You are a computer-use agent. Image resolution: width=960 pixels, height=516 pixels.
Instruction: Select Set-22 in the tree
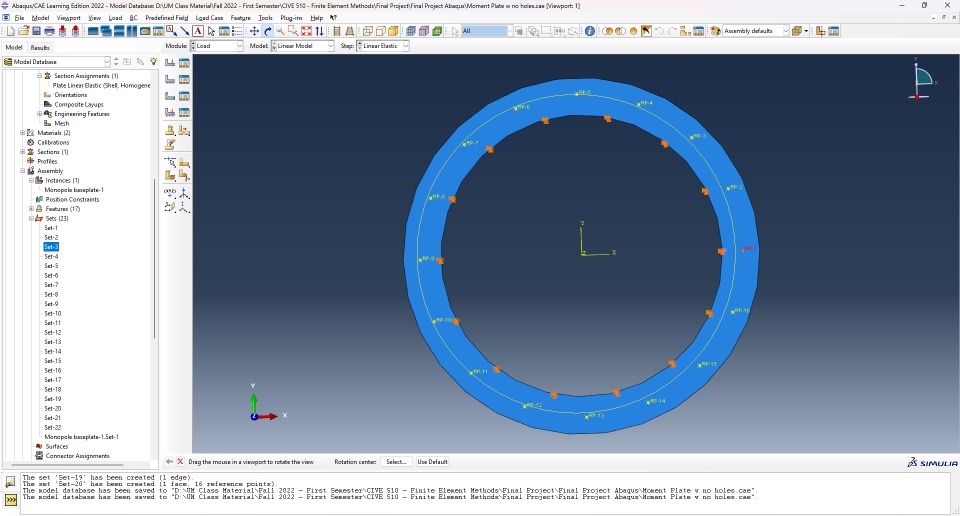(x=53, y=427)
